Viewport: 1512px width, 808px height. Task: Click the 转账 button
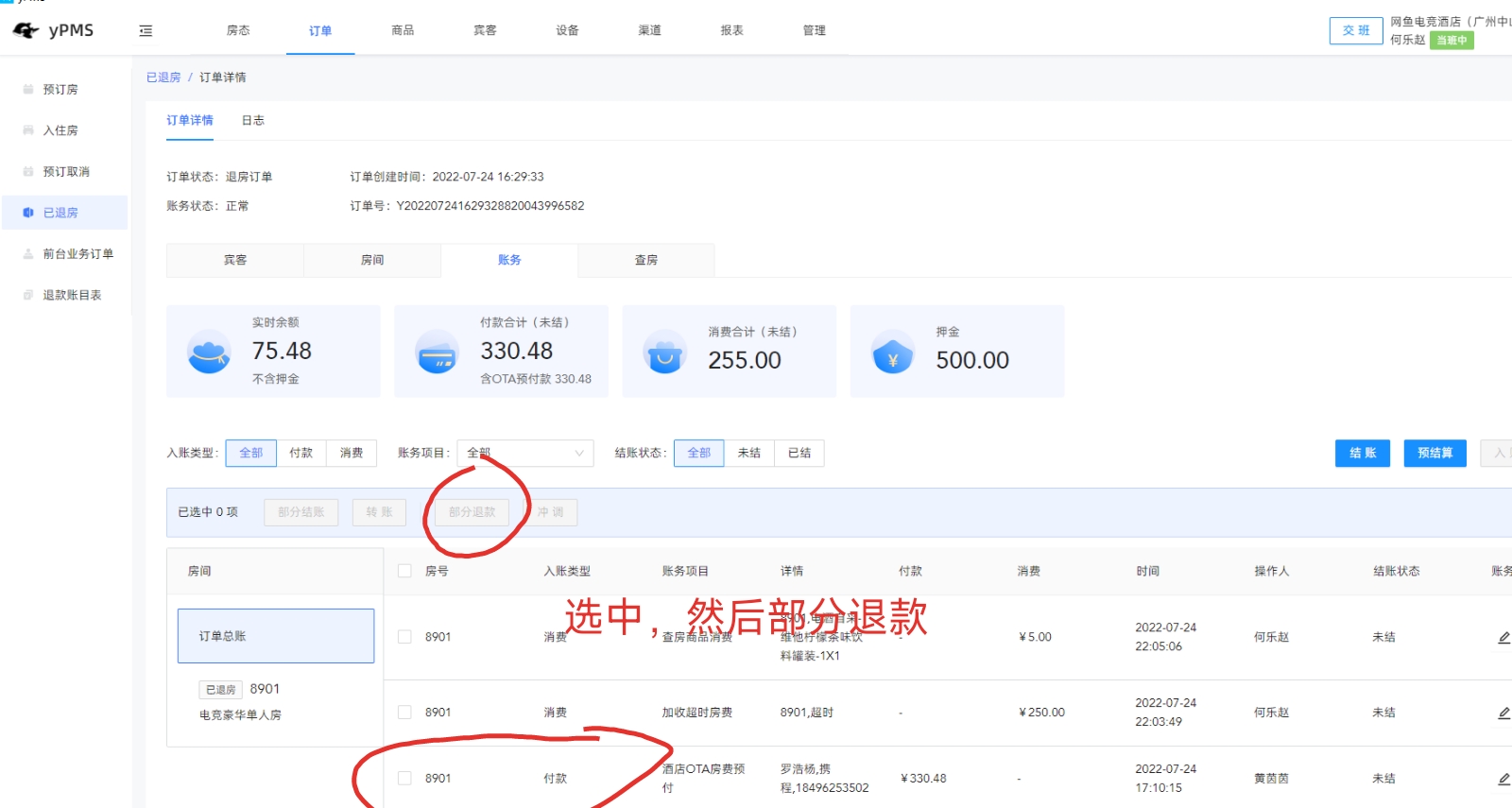(x=379, y=512)
